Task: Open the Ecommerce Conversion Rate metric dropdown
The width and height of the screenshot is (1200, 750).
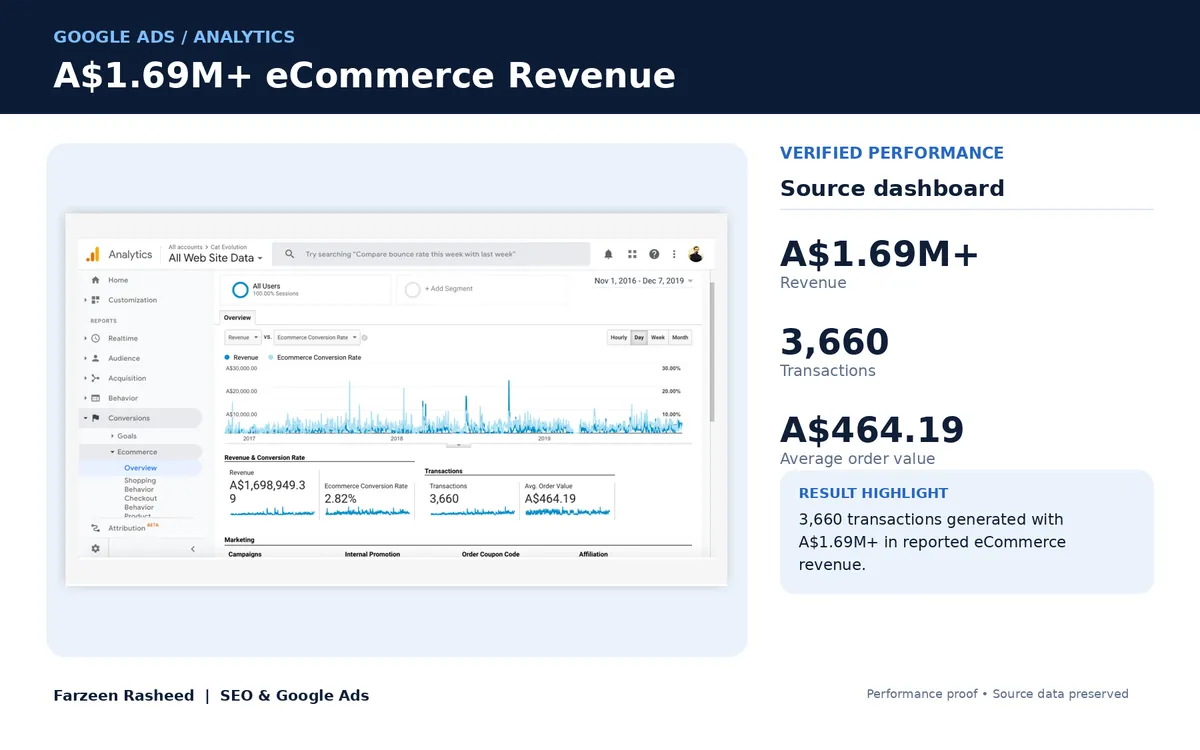Action: (316, 338)
